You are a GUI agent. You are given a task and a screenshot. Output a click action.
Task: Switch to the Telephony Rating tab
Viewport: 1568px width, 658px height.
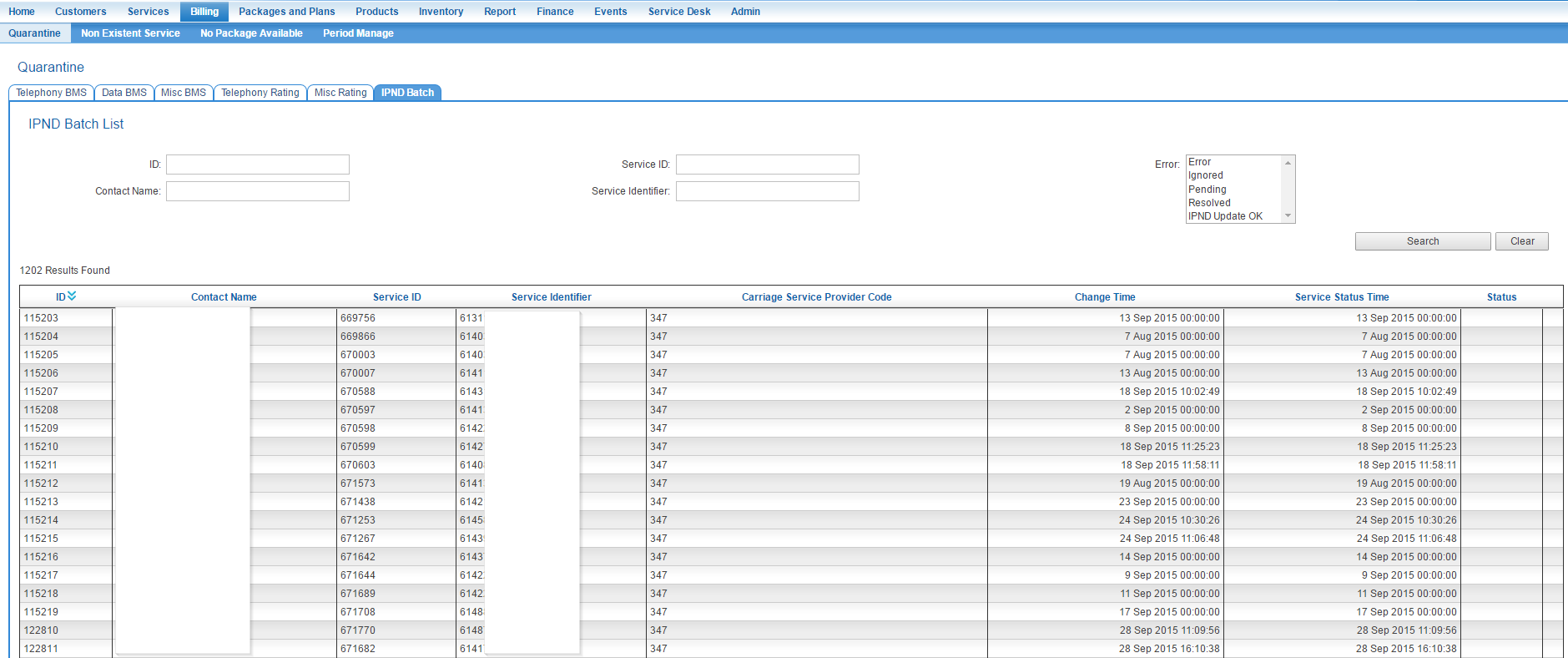tap(260, 93)
